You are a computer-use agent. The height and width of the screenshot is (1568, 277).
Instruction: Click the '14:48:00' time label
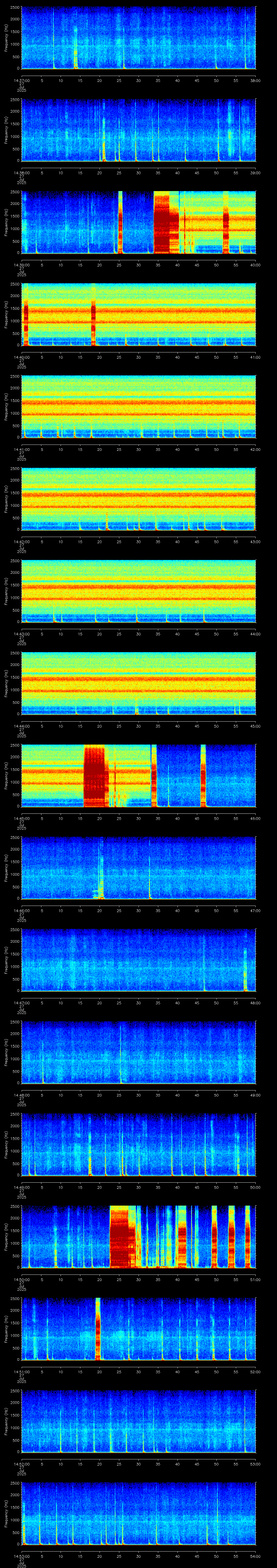[21, 1095]
